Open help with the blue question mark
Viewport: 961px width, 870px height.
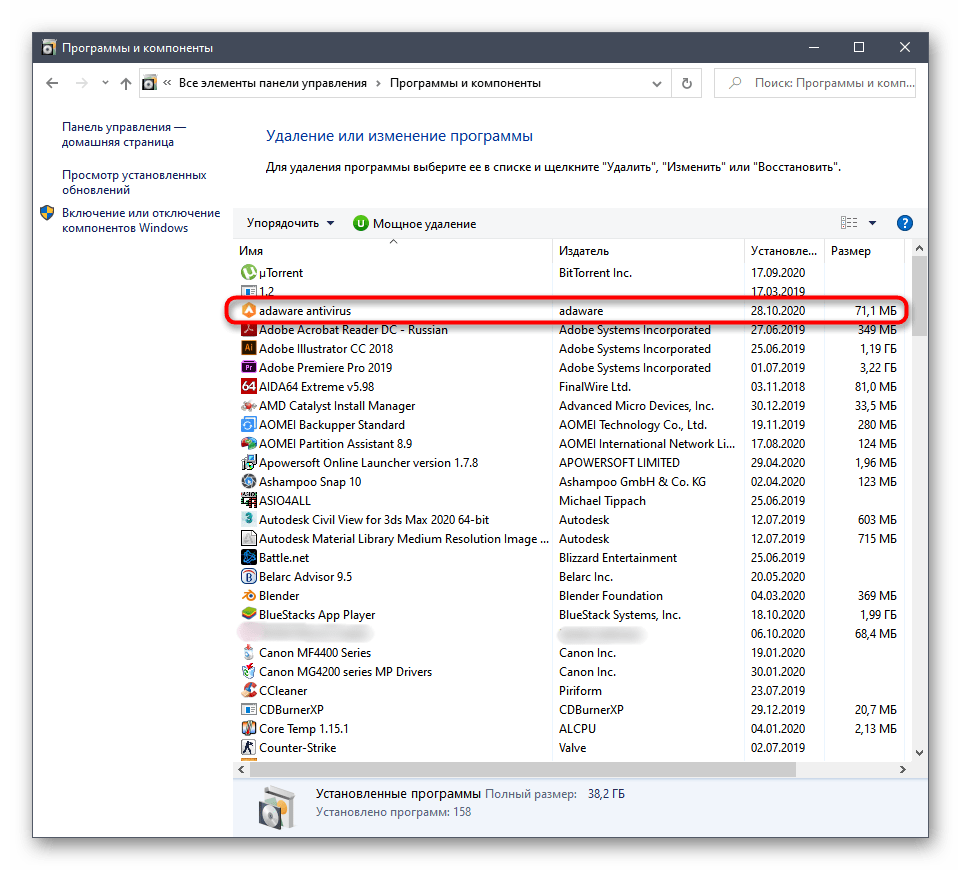pyautogui.click(x=905, y=223)
